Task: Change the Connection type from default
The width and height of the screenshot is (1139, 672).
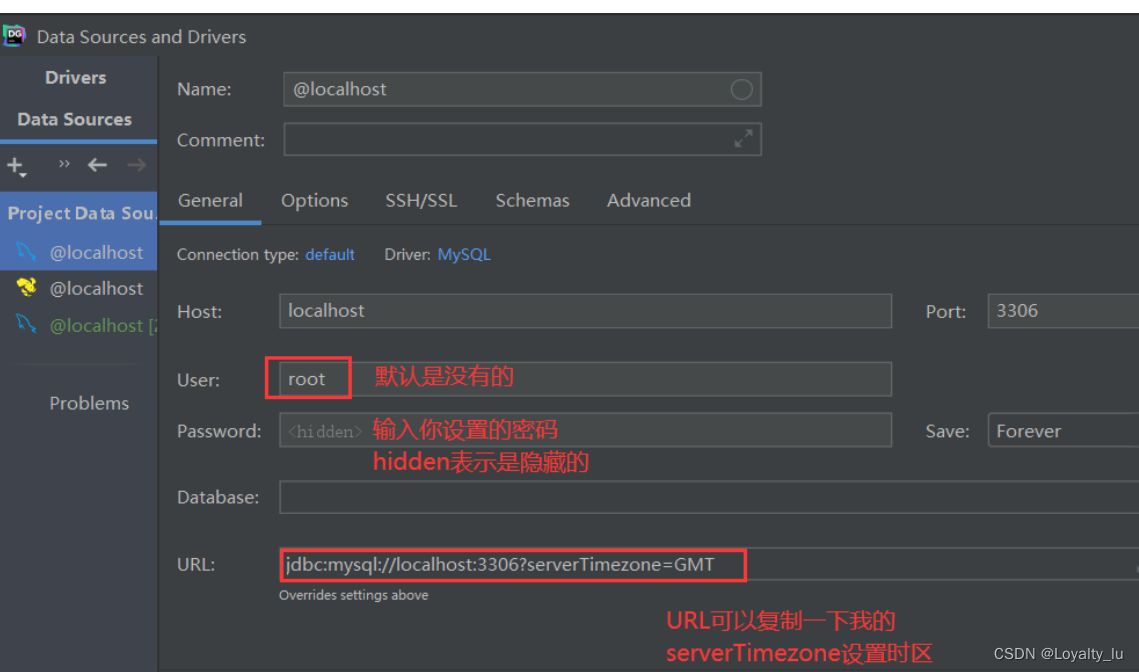Action: [x=330, y=254]
